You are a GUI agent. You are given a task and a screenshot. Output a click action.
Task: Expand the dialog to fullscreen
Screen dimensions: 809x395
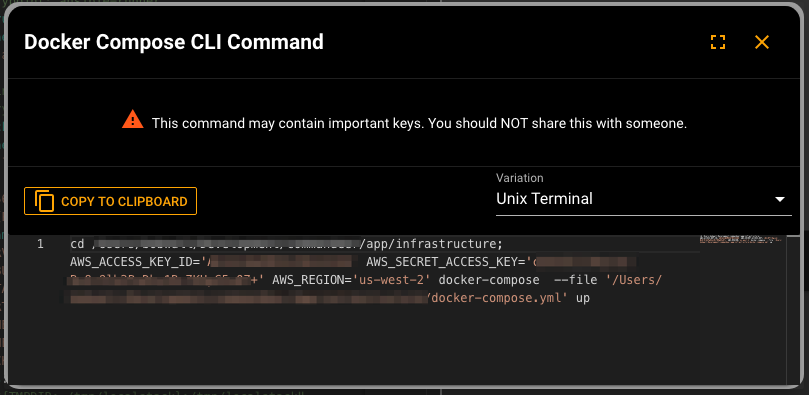coord(718,42)
